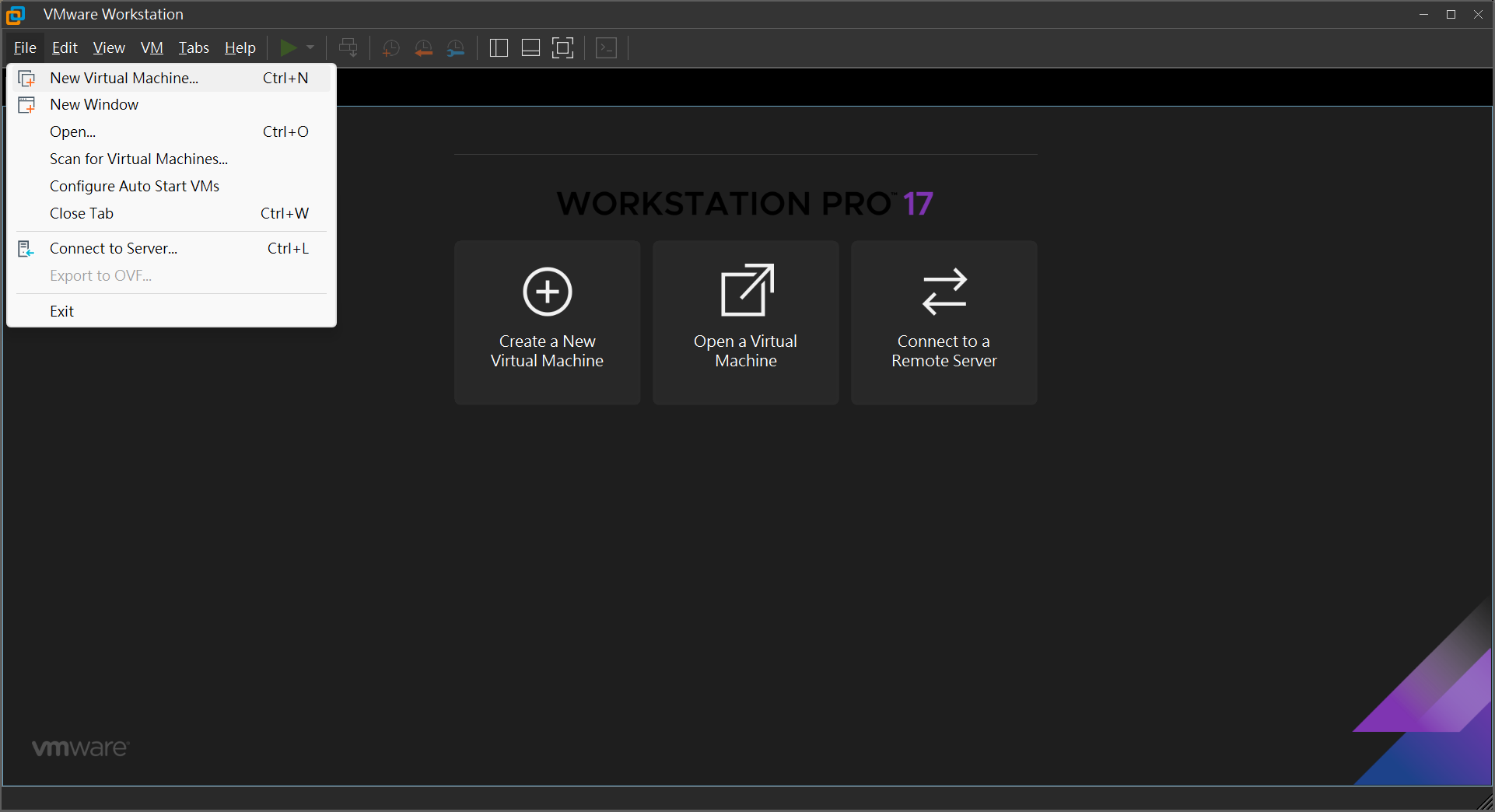This screenshot has width=1495, height=812.
Task: Click Create a New Virtual Machine tile
Action: click(x=547, y=322)
